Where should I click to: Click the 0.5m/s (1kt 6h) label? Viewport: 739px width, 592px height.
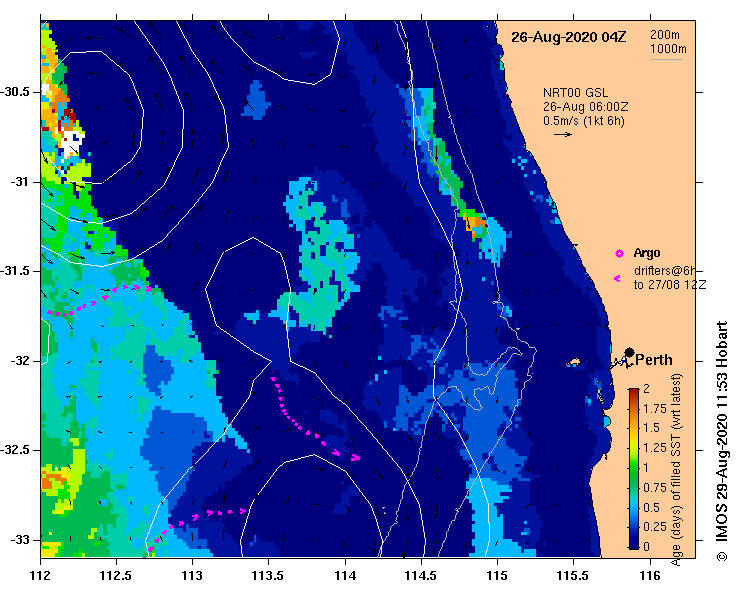pos(583,121)
